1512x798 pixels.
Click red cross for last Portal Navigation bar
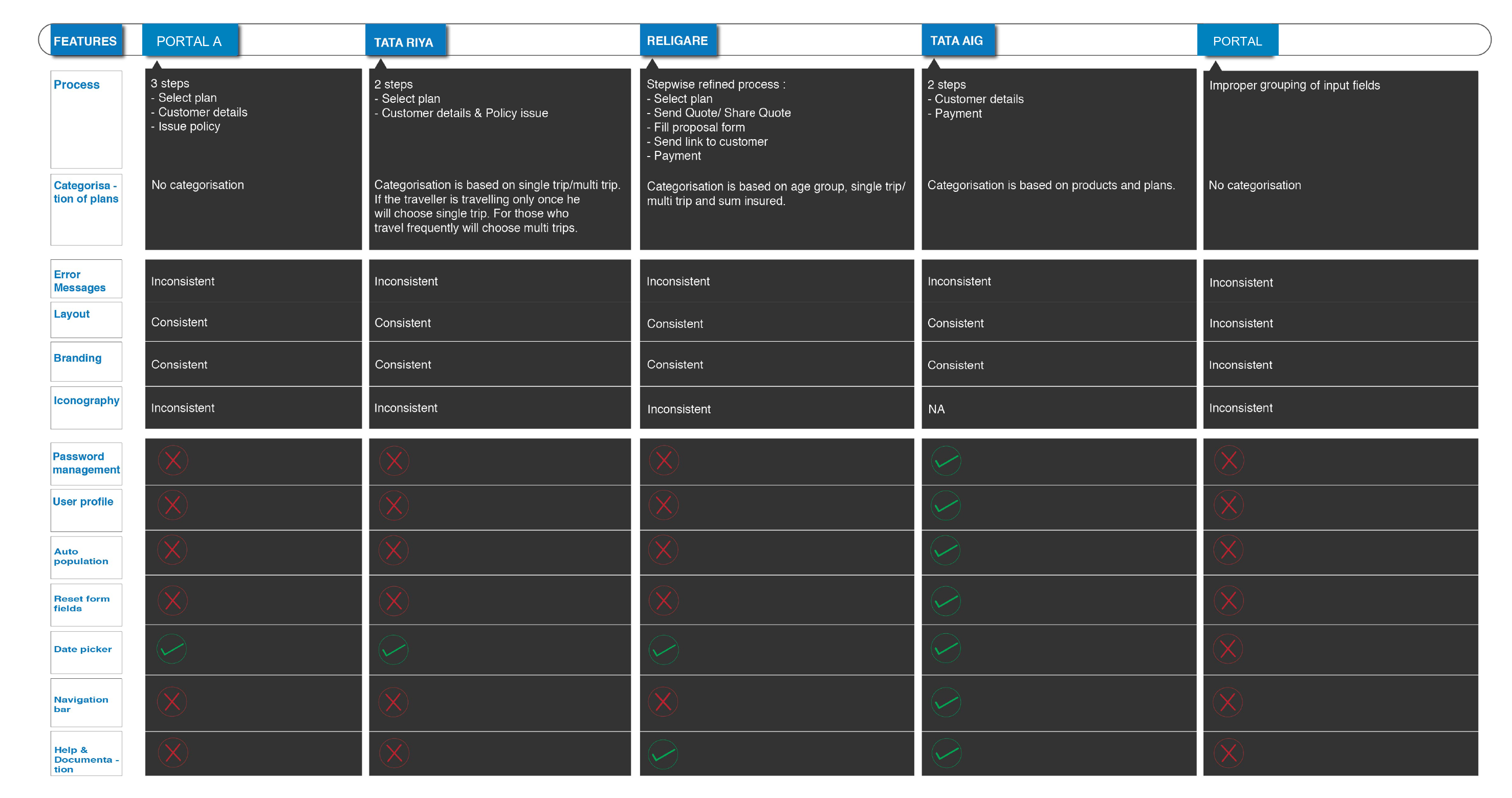coord(1228,702)
